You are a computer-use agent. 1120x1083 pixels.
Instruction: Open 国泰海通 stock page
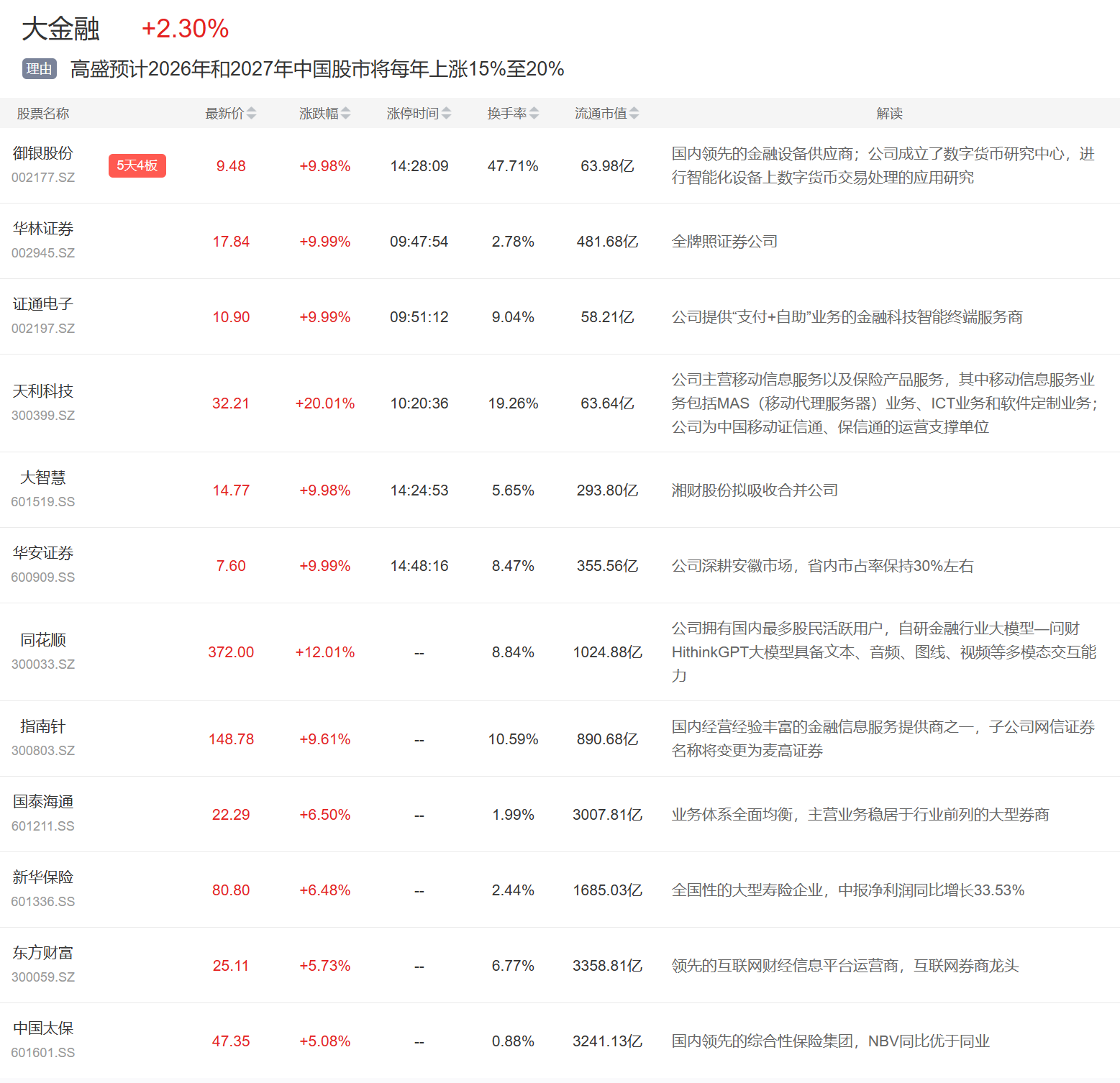click(43, 802)
